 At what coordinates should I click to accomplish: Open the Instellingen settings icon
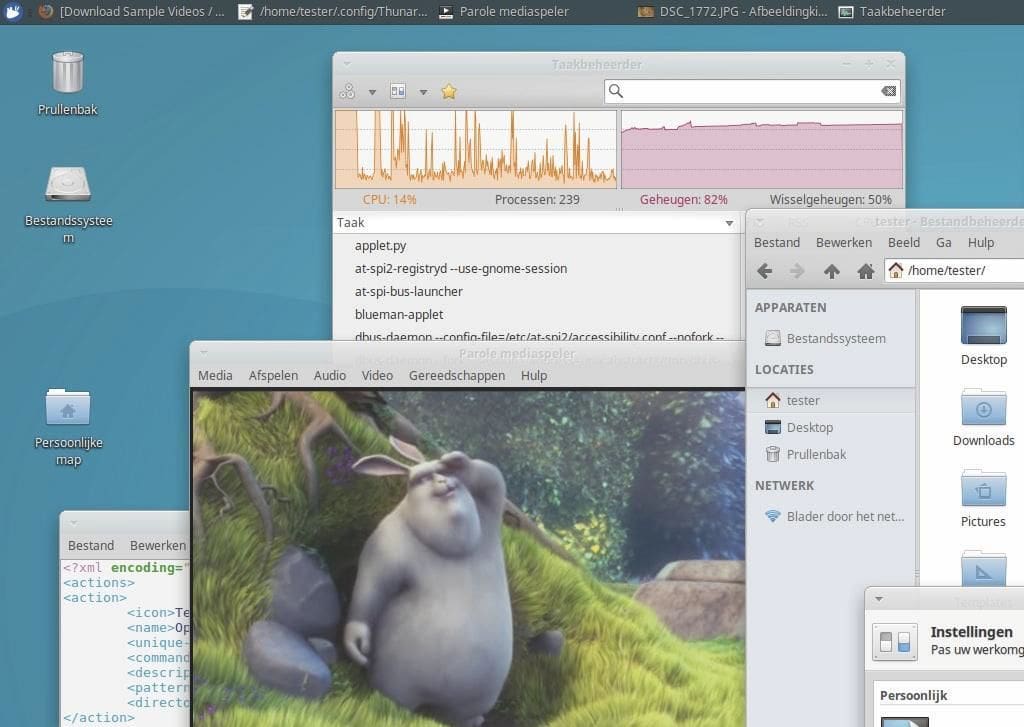click(x=893, y=641)
